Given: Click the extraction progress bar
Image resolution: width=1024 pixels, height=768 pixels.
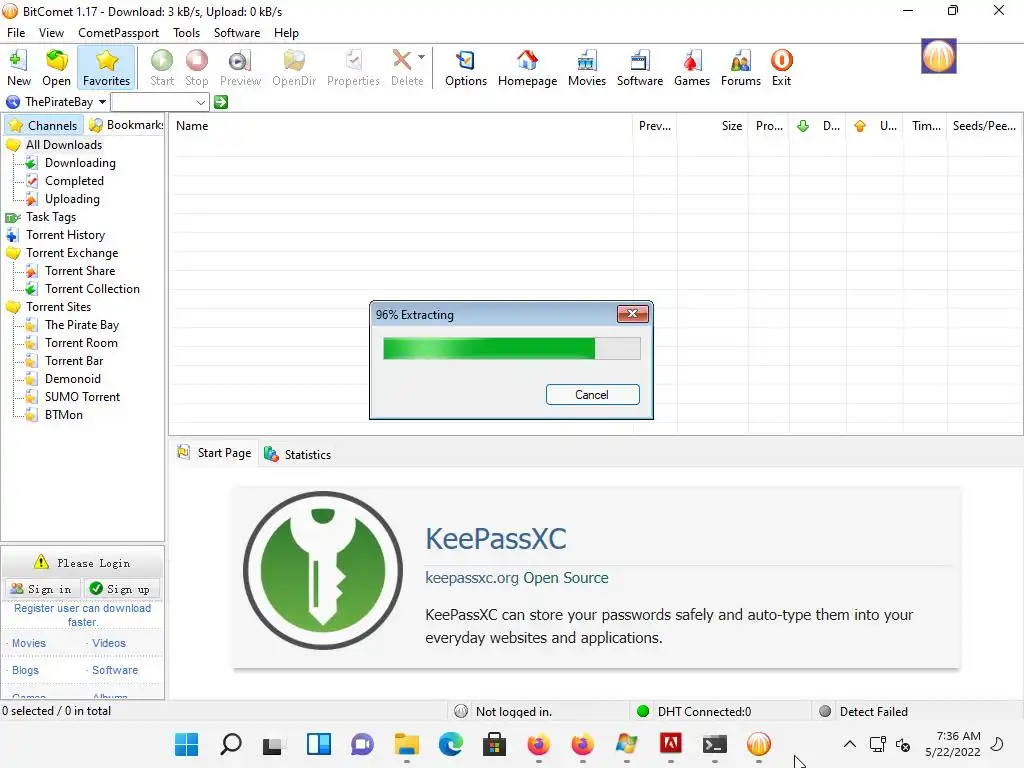Looking at the screenshot, I should [511, 348].
